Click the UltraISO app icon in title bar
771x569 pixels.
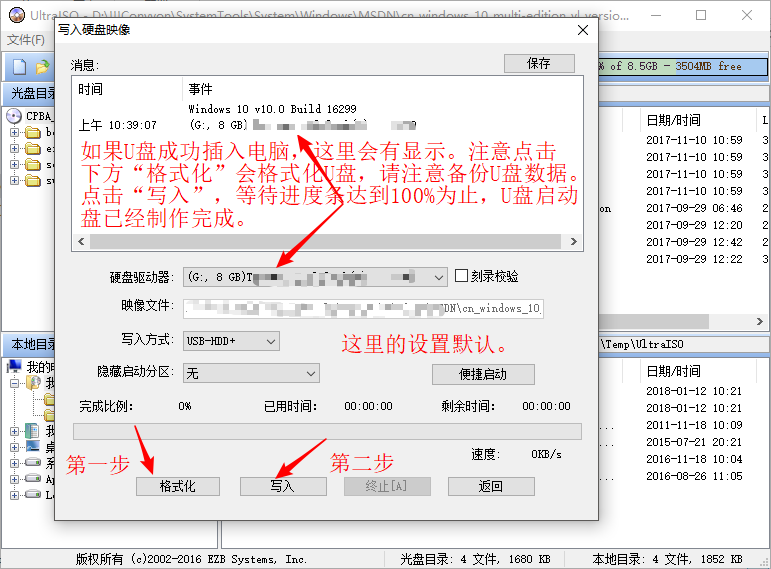pos(17,15)
